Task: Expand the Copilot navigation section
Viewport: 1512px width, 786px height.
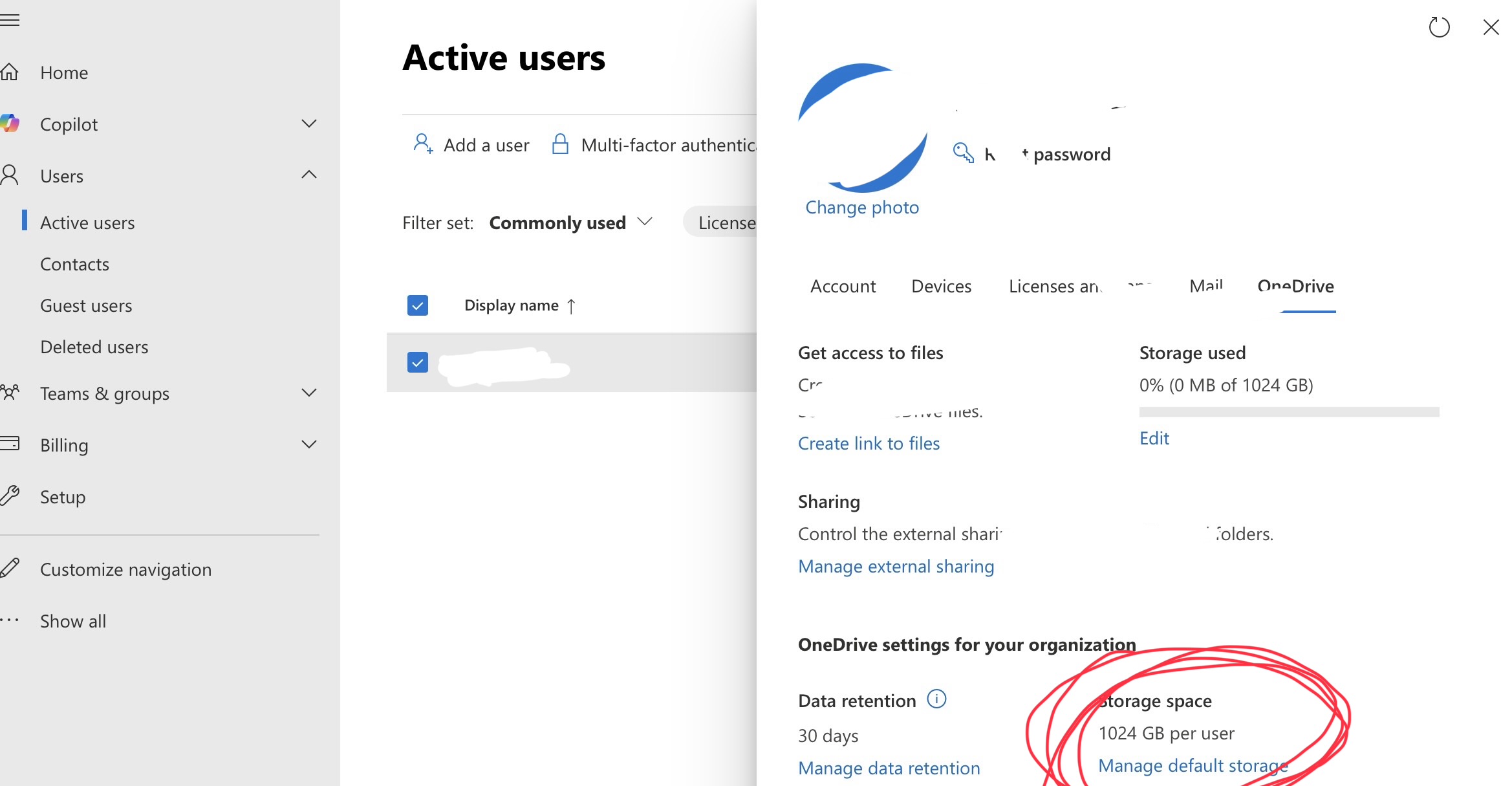Action: [309, 124]
